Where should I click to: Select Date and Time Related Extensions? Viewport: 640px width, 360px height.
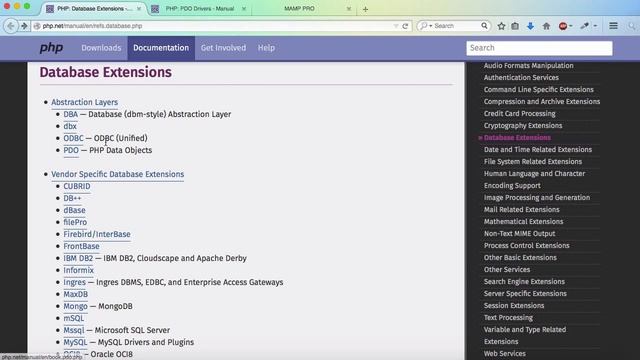click(x=538, y=150)
